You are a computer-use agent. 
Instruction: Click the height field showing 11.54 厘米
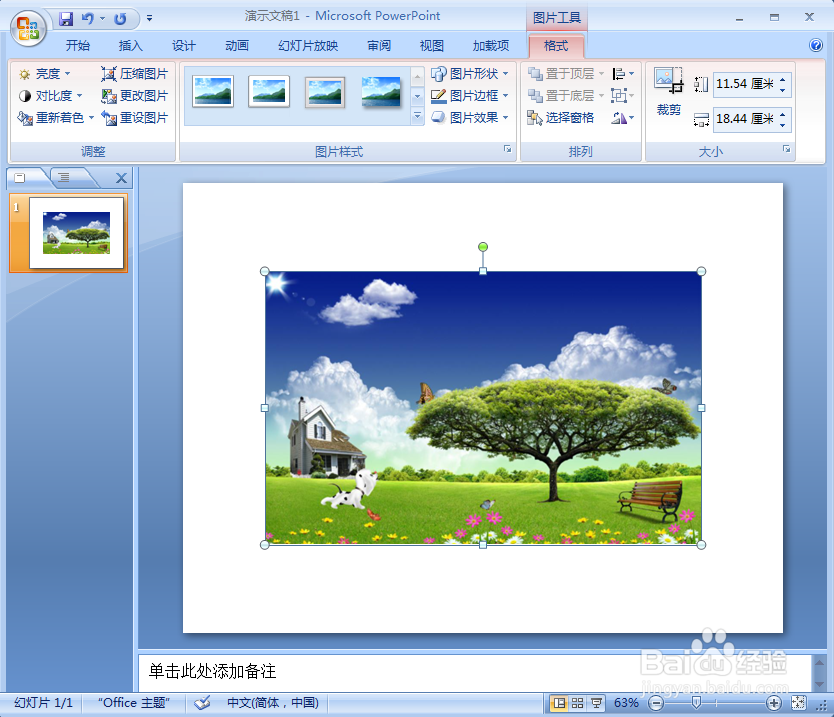click(745, 84)
